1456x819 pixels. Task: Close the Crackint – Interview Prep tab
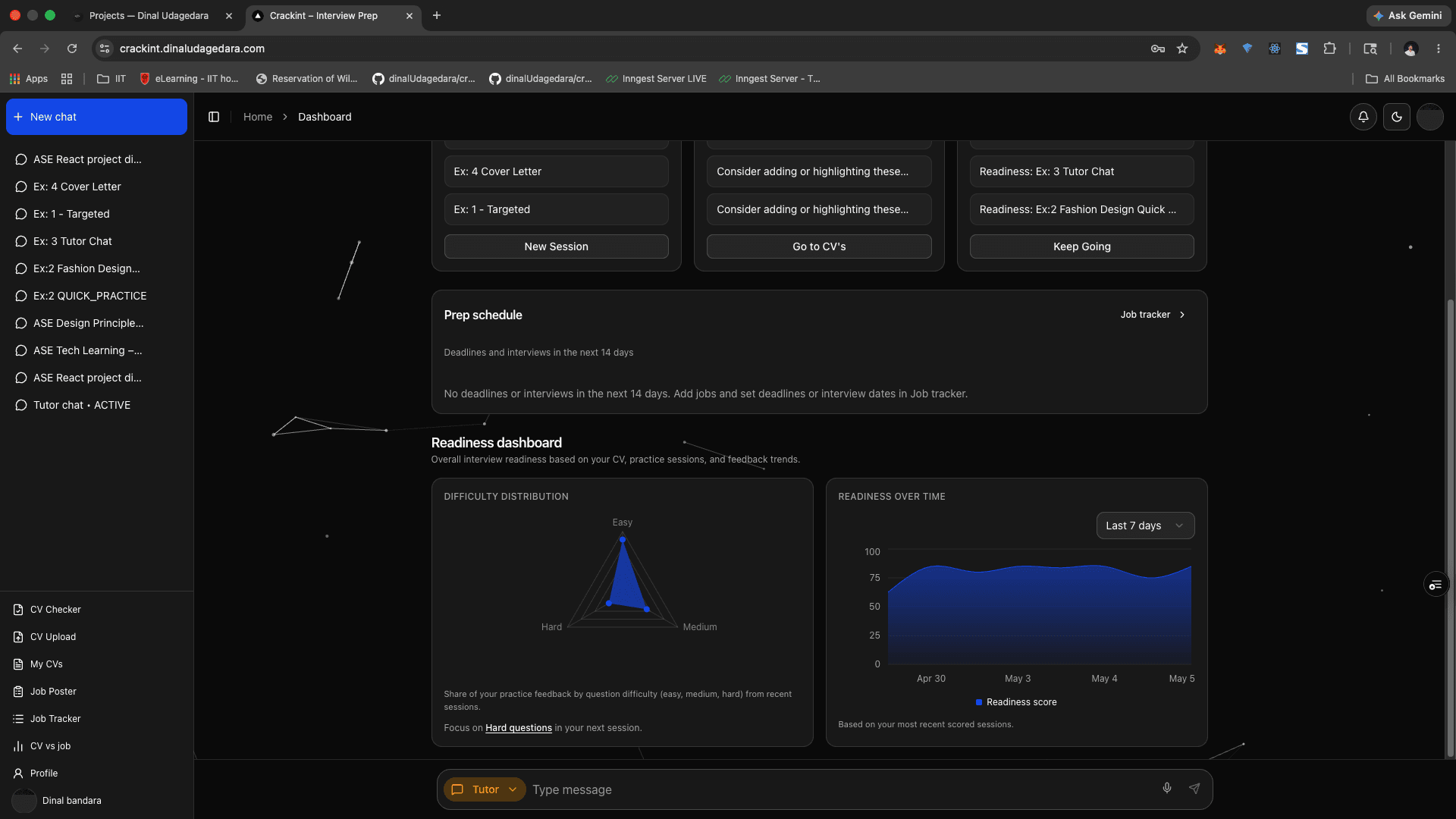coord(409,15)
